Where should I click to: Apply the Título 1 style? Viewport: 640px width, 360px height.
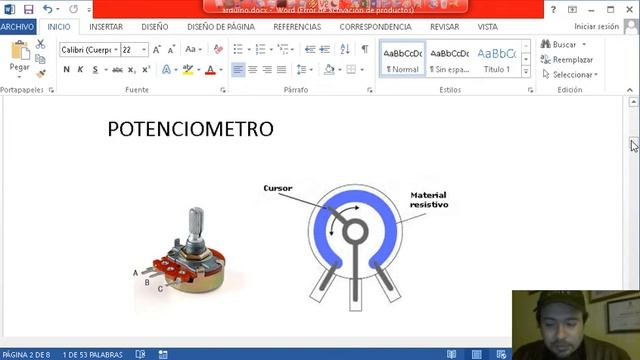(x=497, y=59)
